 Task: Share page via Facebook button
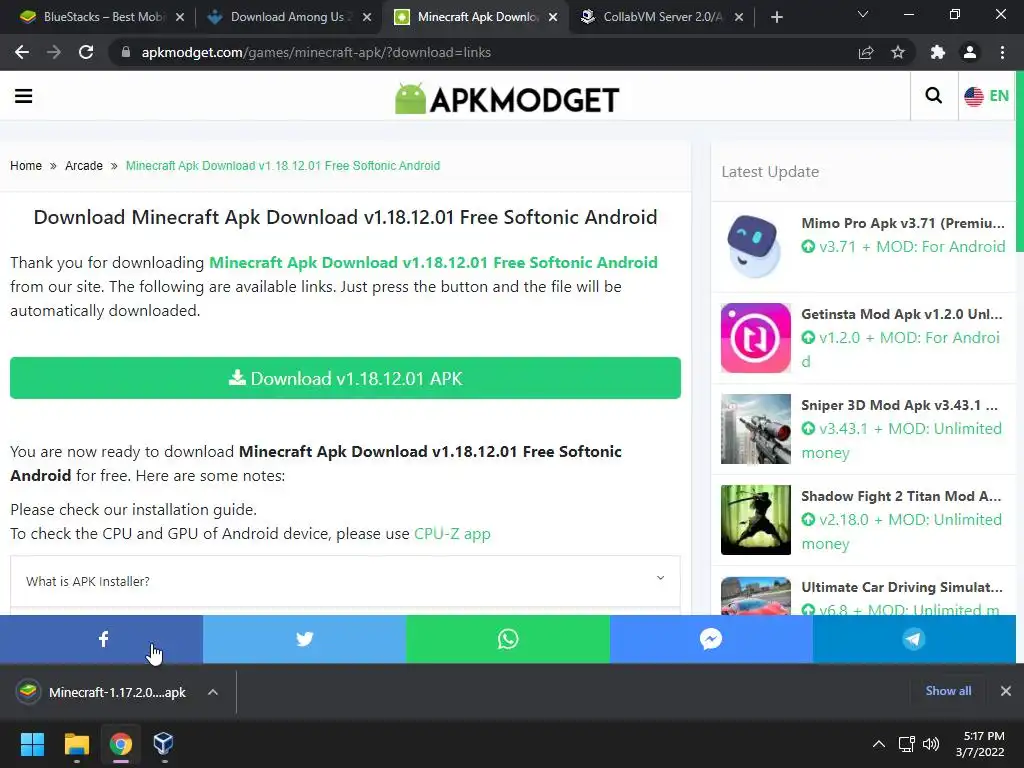click(101, 639)
